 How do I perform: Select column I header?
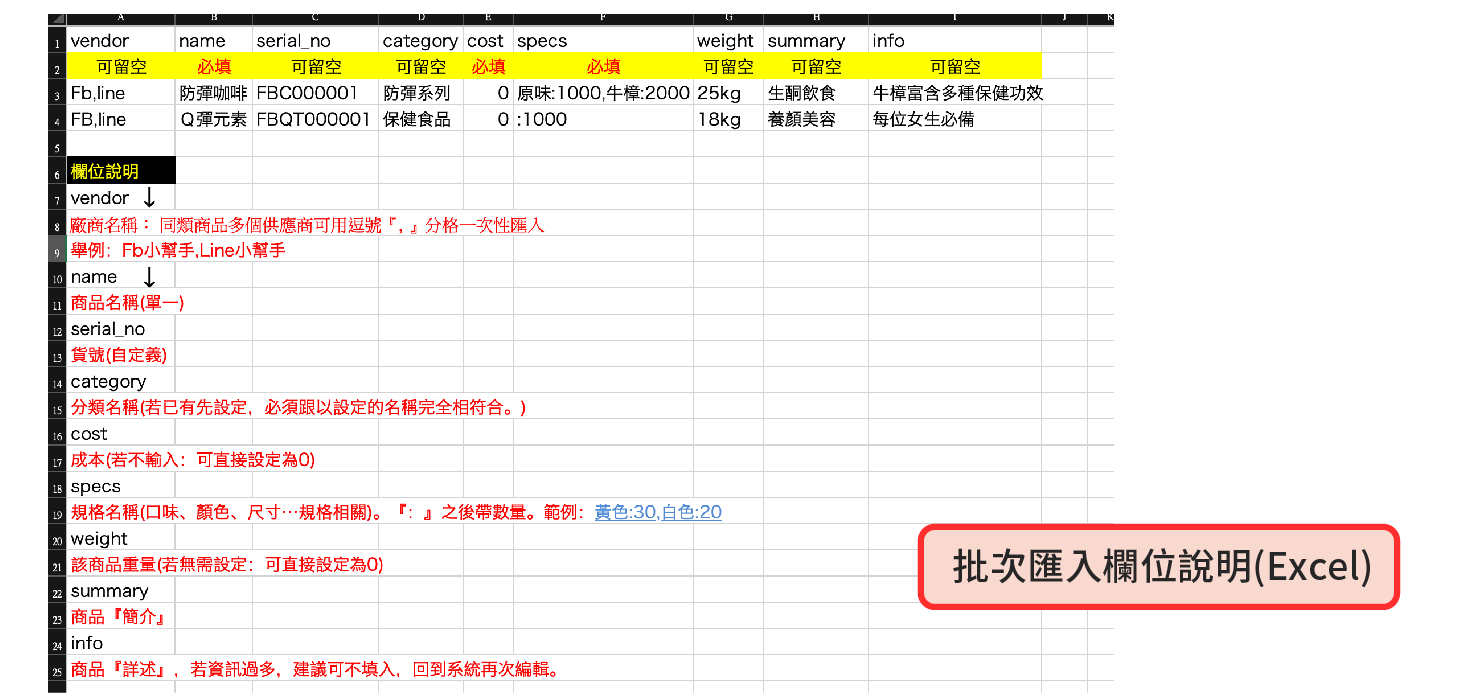954,19
